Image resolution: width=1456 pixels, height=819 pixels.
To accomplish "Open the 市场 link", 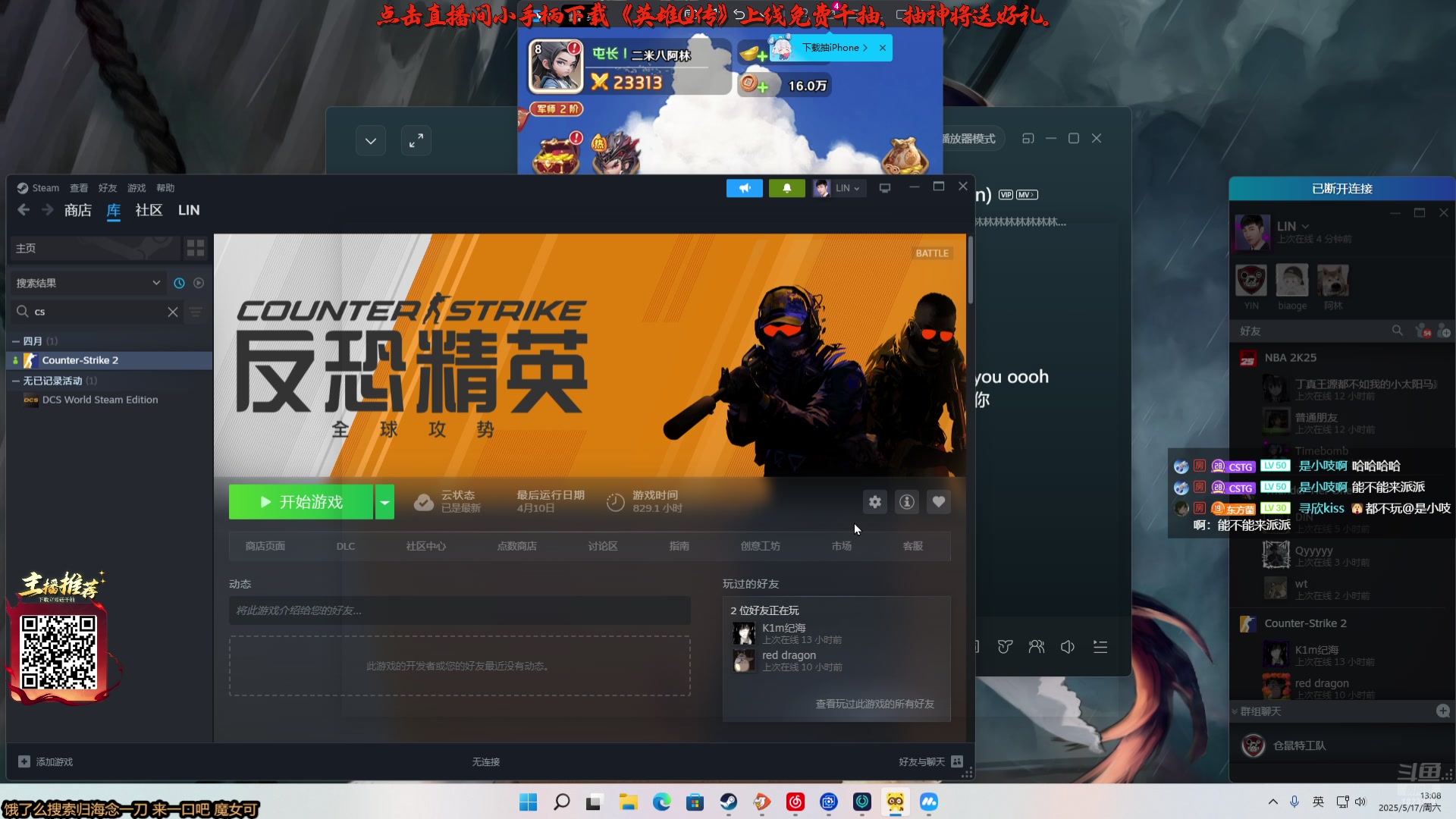I will [x=842, y=546].
